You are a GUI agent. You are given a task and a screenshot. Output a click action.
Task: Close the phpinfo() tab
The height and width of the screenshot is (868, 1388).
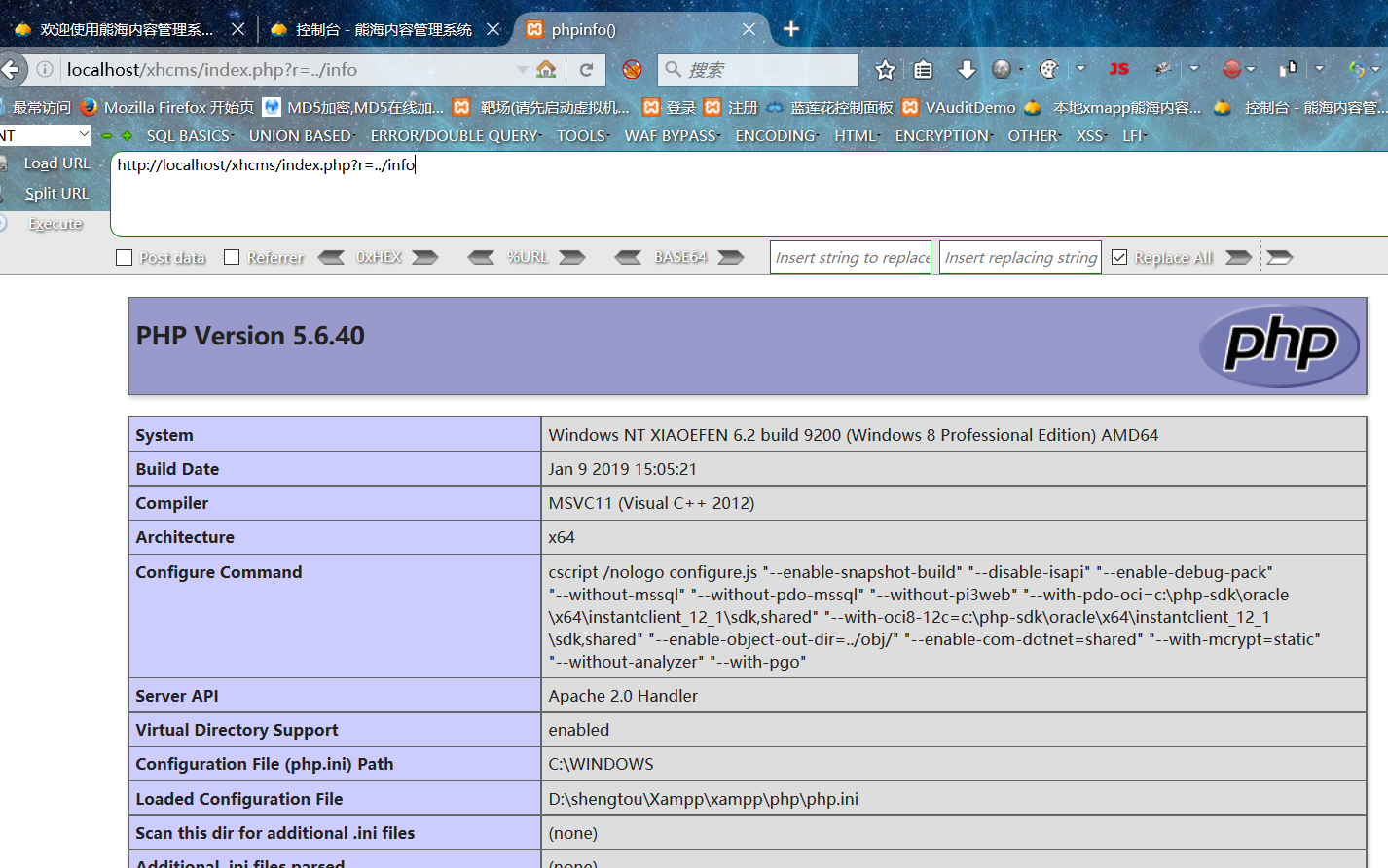749,29
